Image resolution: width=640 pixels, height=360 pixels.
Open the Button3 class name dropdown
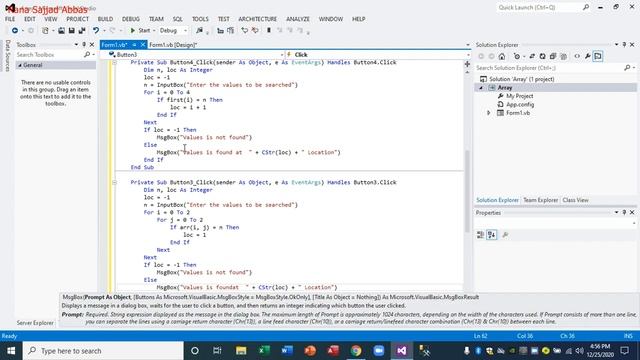[x=282, y=55]
